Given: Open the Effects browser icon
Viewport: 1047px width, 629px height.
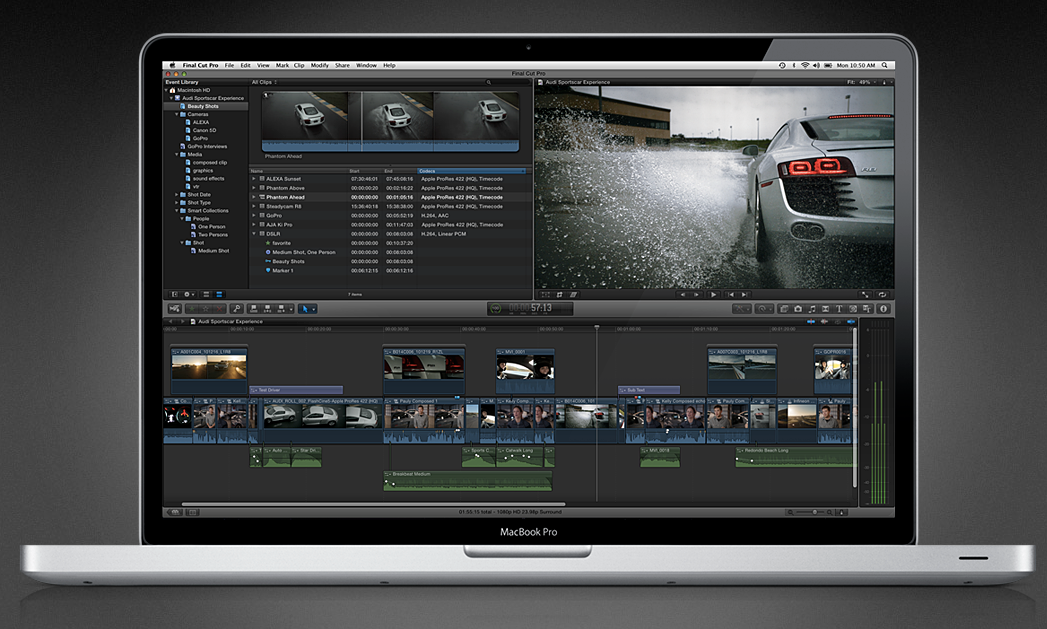Looking at the screenshot, I should [785, 308].
